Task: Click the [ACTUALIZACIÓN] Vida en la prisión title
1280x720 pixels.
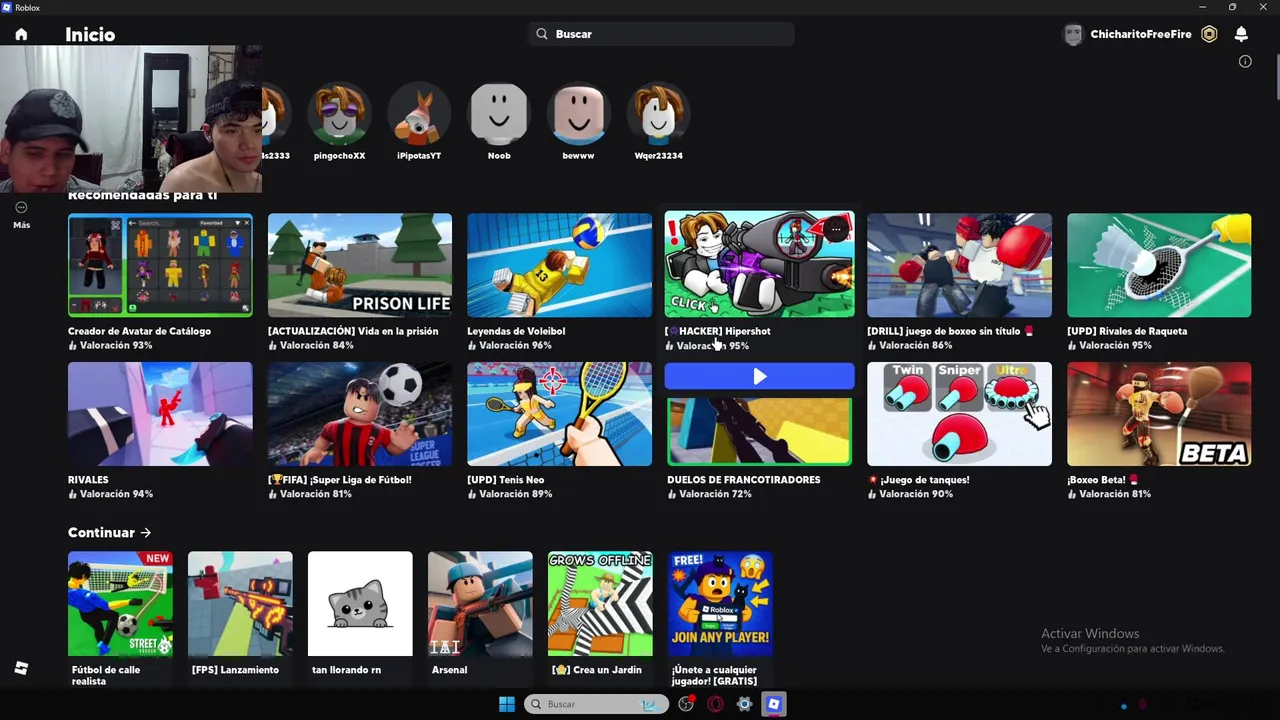Action: point(353,331)
